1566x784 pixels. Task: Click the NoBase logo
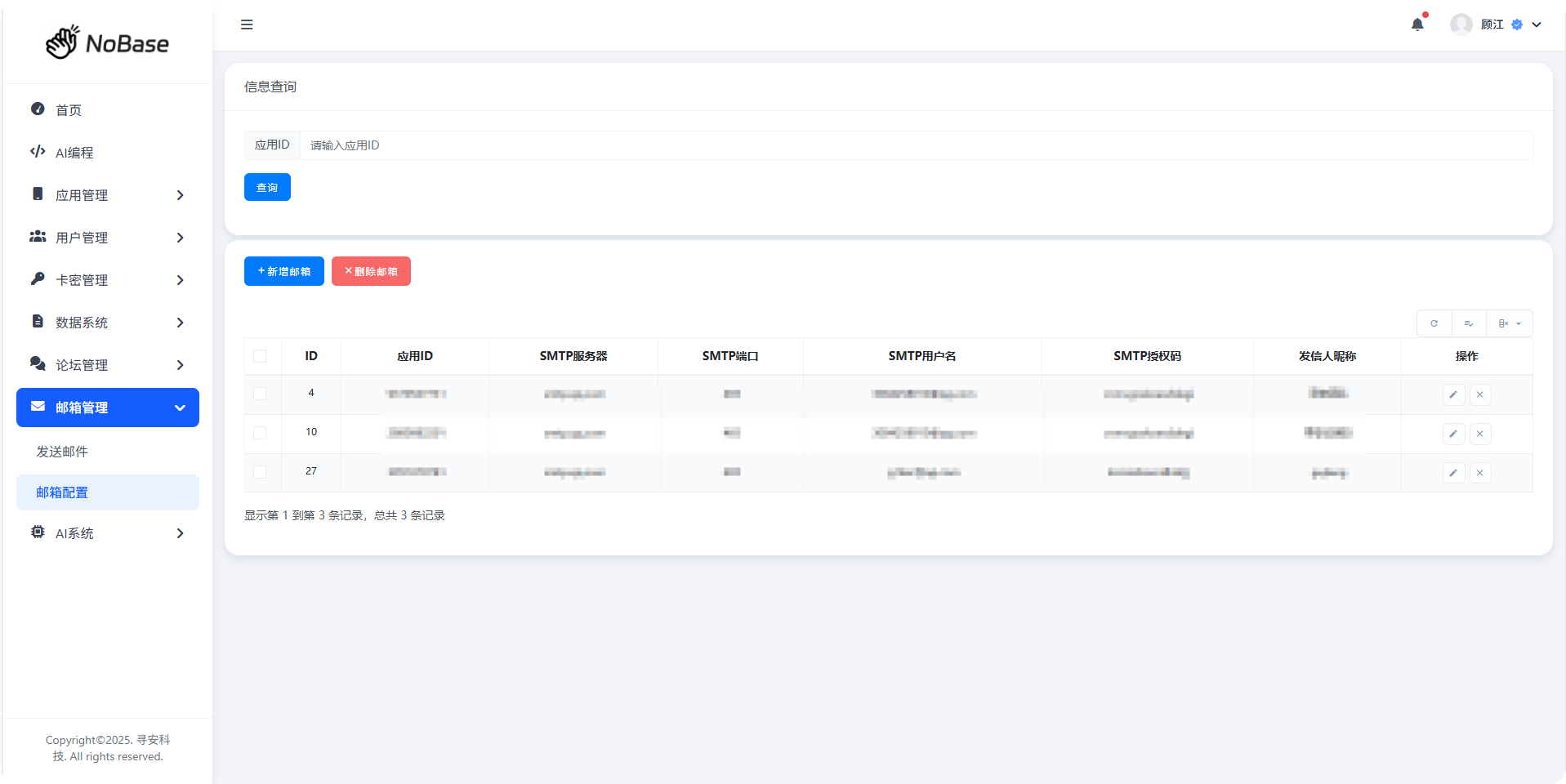tap(108, 42)
